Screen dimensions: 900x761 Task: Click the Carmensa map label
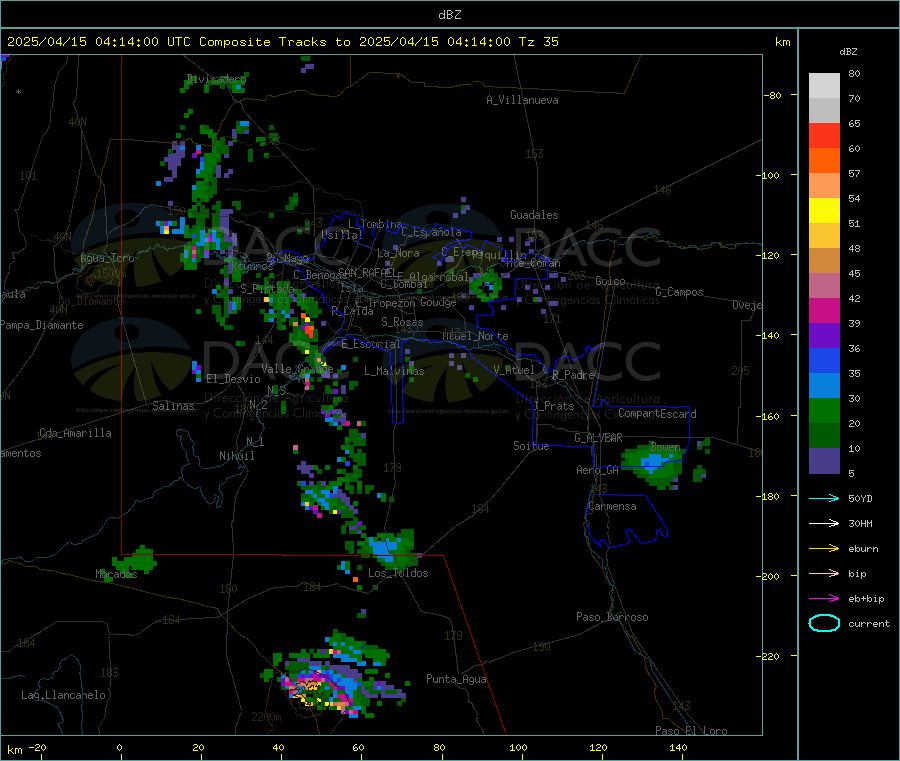612,506
